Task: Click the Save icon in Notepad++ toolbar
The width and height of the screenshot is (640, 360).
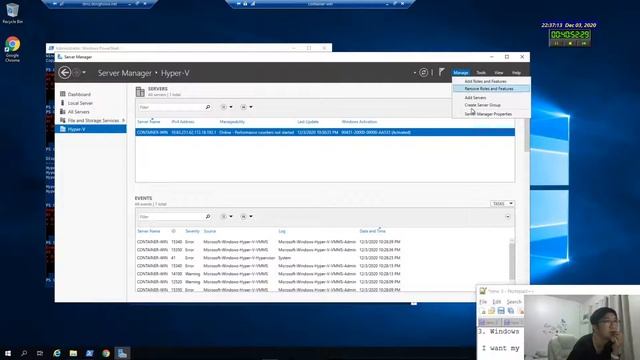Action: point(501,311)
